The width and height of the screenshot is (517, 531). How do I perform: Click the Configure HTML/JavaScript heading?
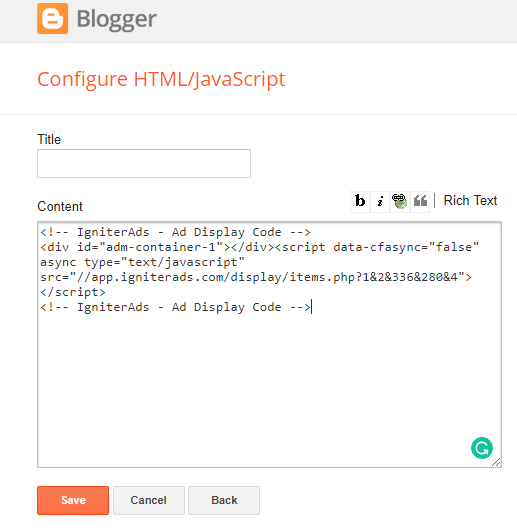pos(161,80)
